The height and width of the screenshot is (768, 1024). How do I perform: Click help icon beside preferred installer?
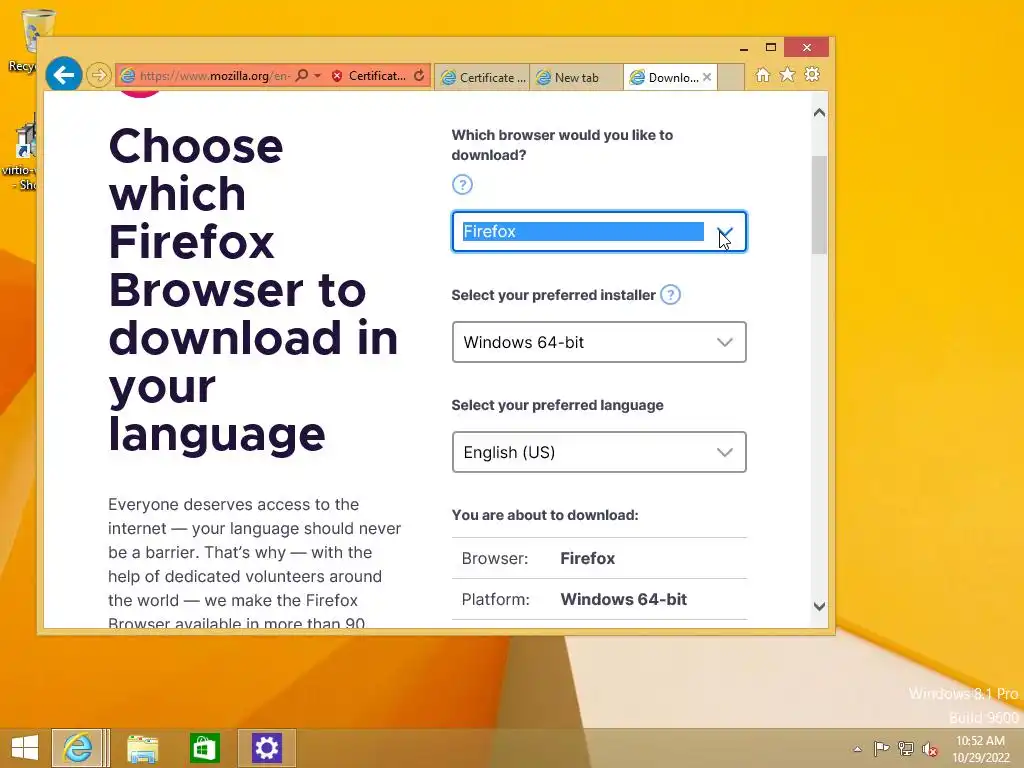[x=670, y=295]
